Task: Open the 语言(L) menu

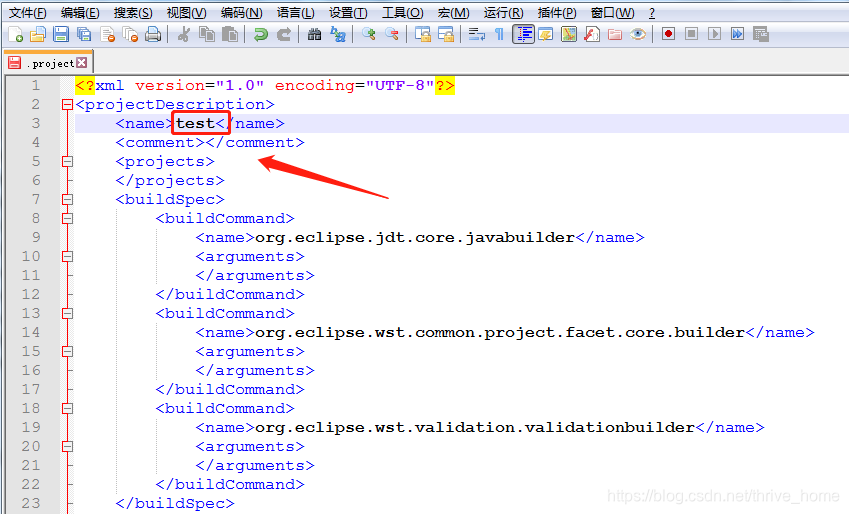Action: (295, 12)
